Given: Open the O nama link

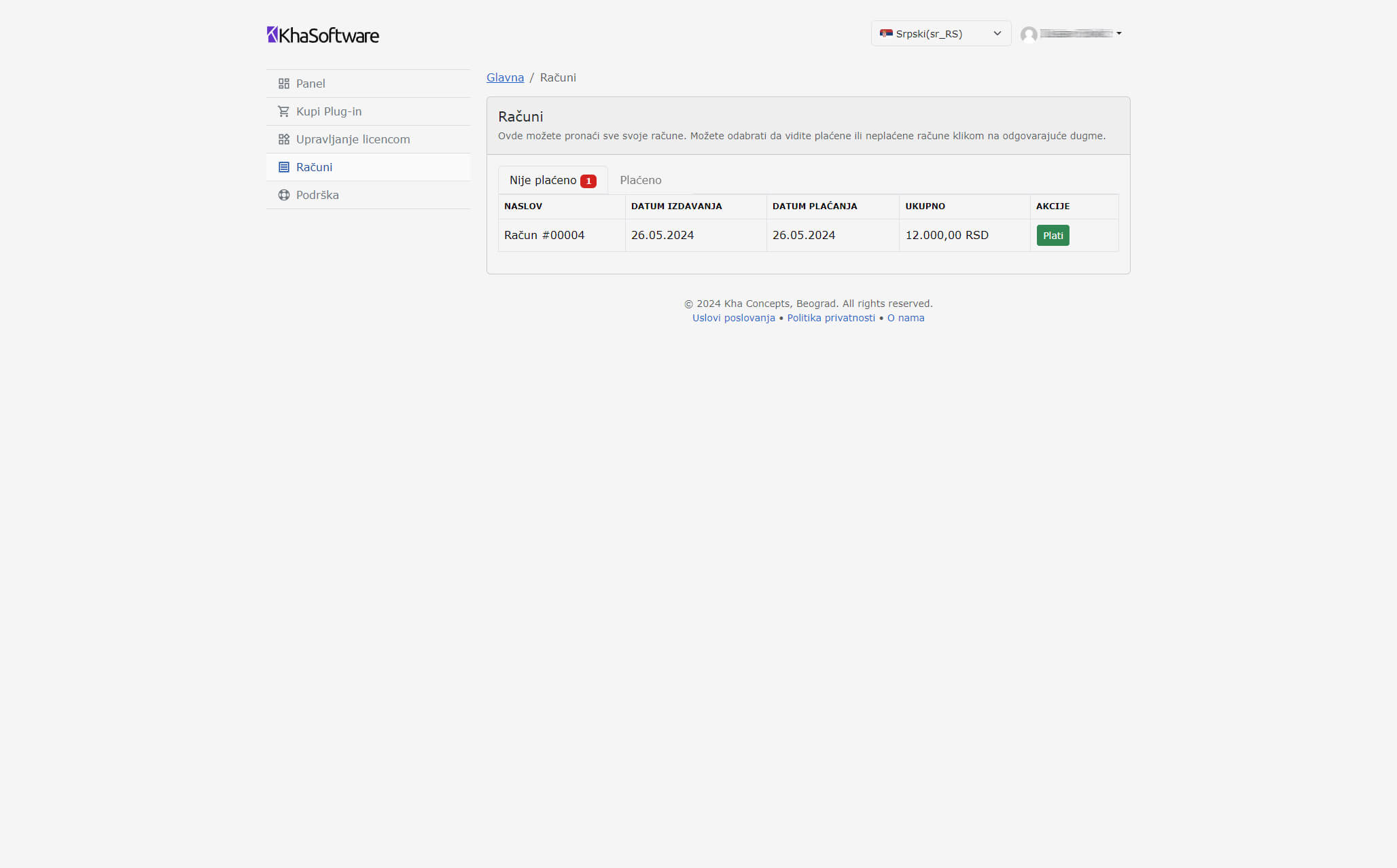Looking at the screenshot, I should (906, 318).
